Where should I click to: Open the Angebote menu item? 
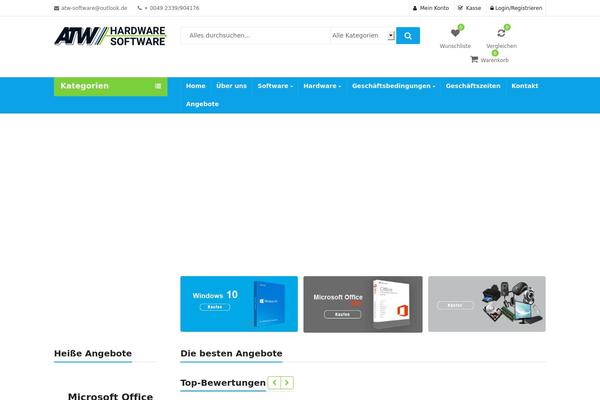coord(202,104)
